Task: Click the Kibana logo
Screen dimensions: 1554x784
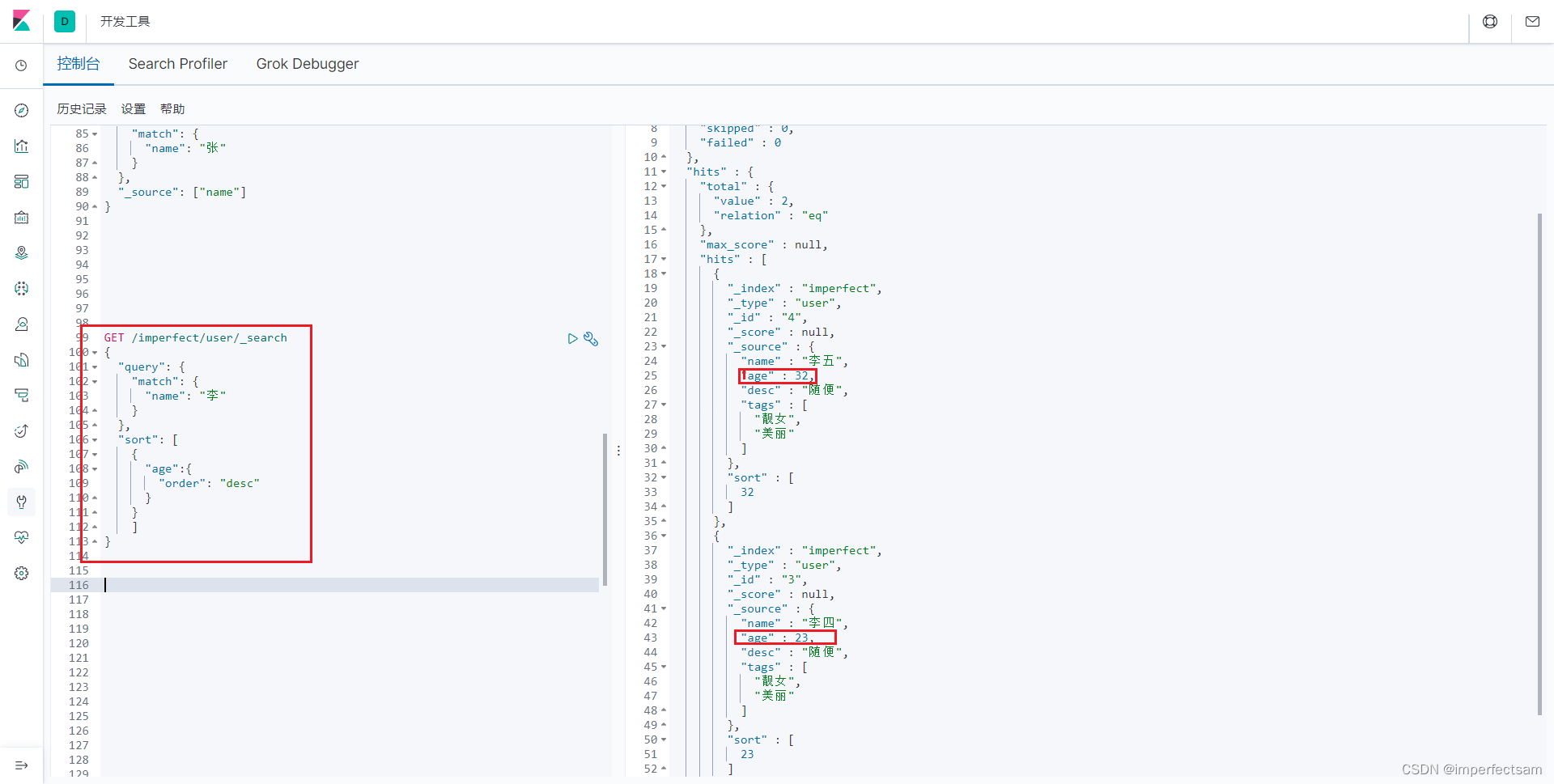Action: coord(21,21)
